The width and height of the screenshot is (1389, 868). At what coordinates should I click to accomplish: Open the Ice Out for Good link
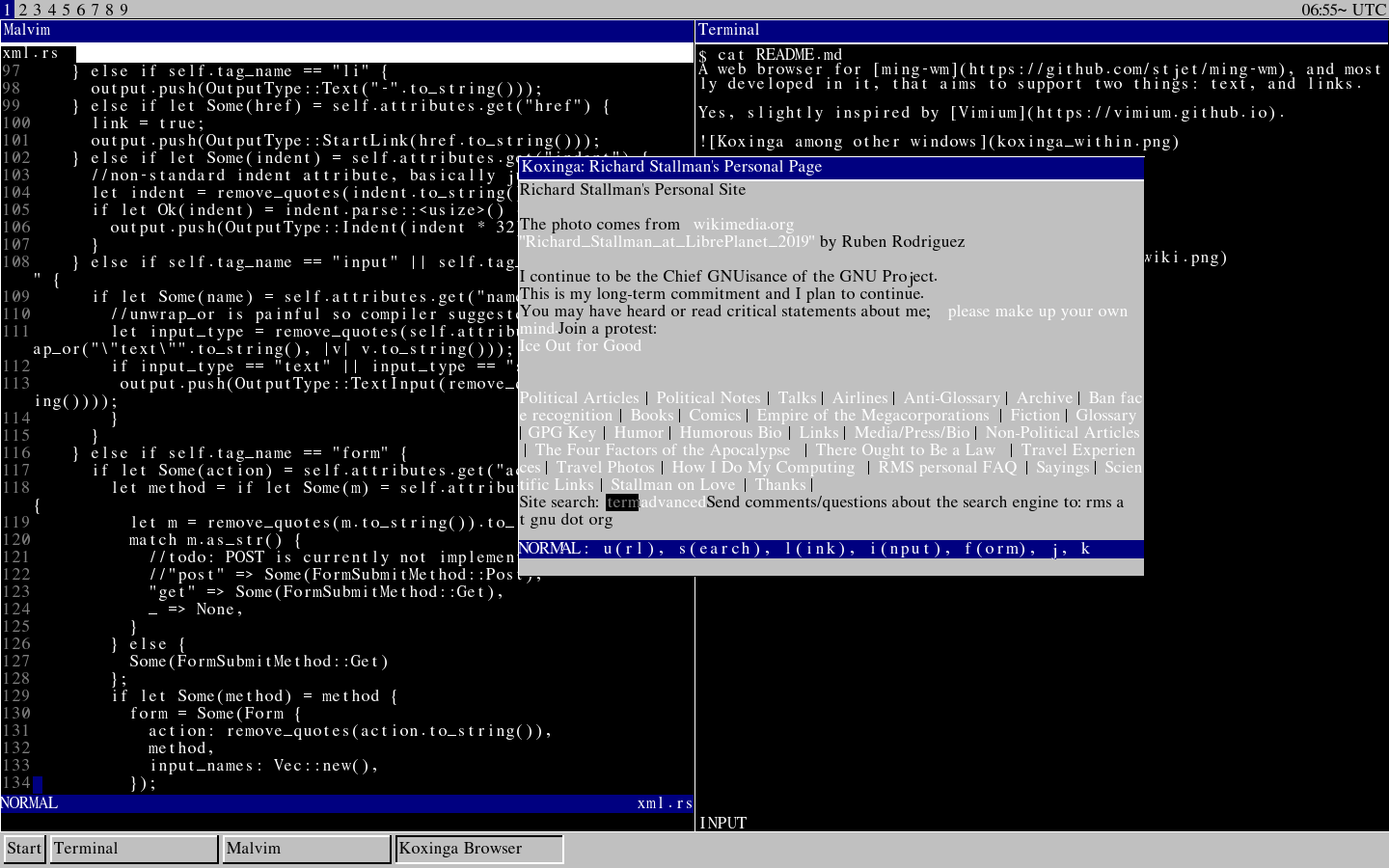tap(580, 346)
